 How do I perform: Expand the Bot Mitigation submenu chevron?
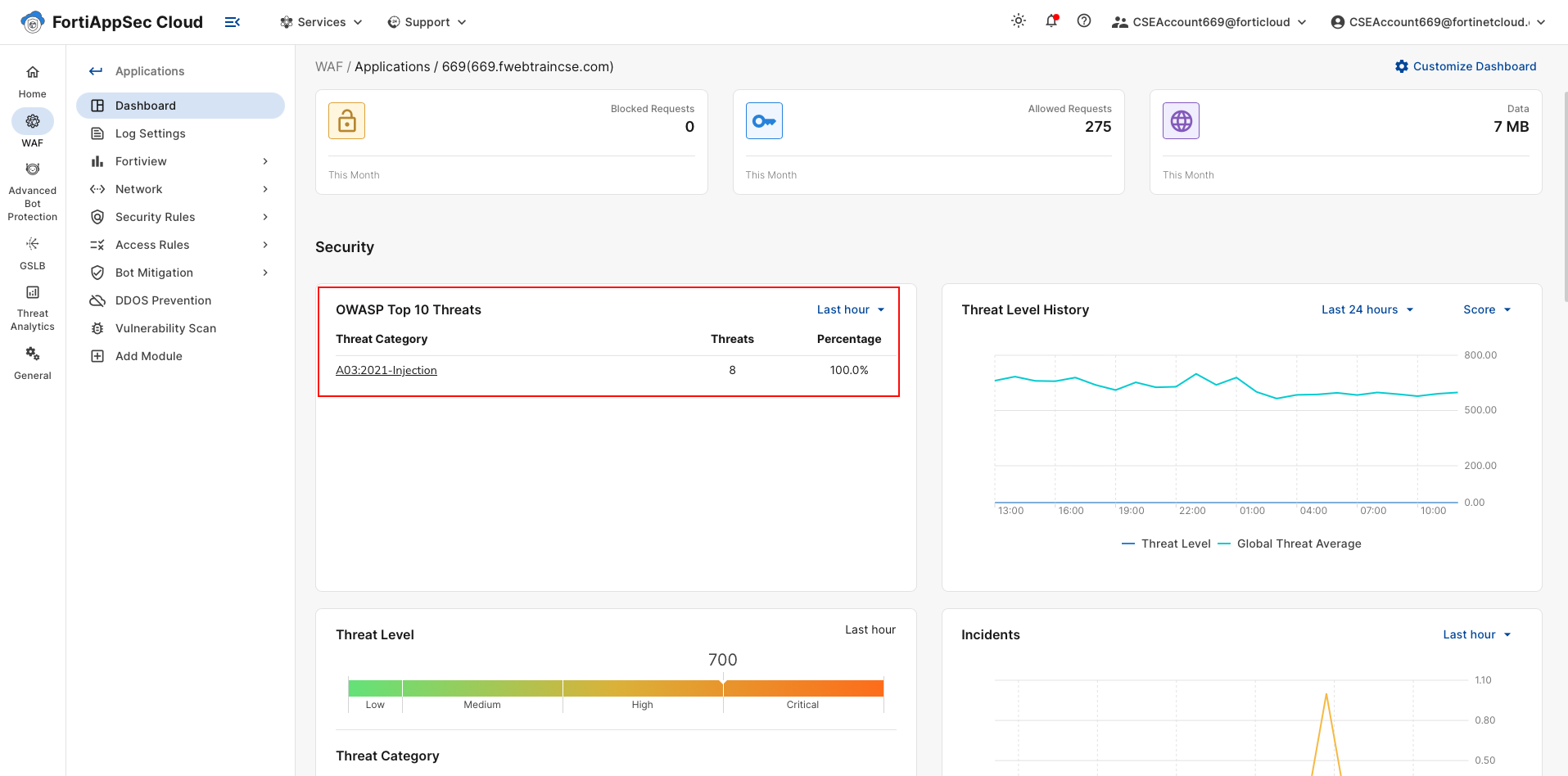click(265, 273)
